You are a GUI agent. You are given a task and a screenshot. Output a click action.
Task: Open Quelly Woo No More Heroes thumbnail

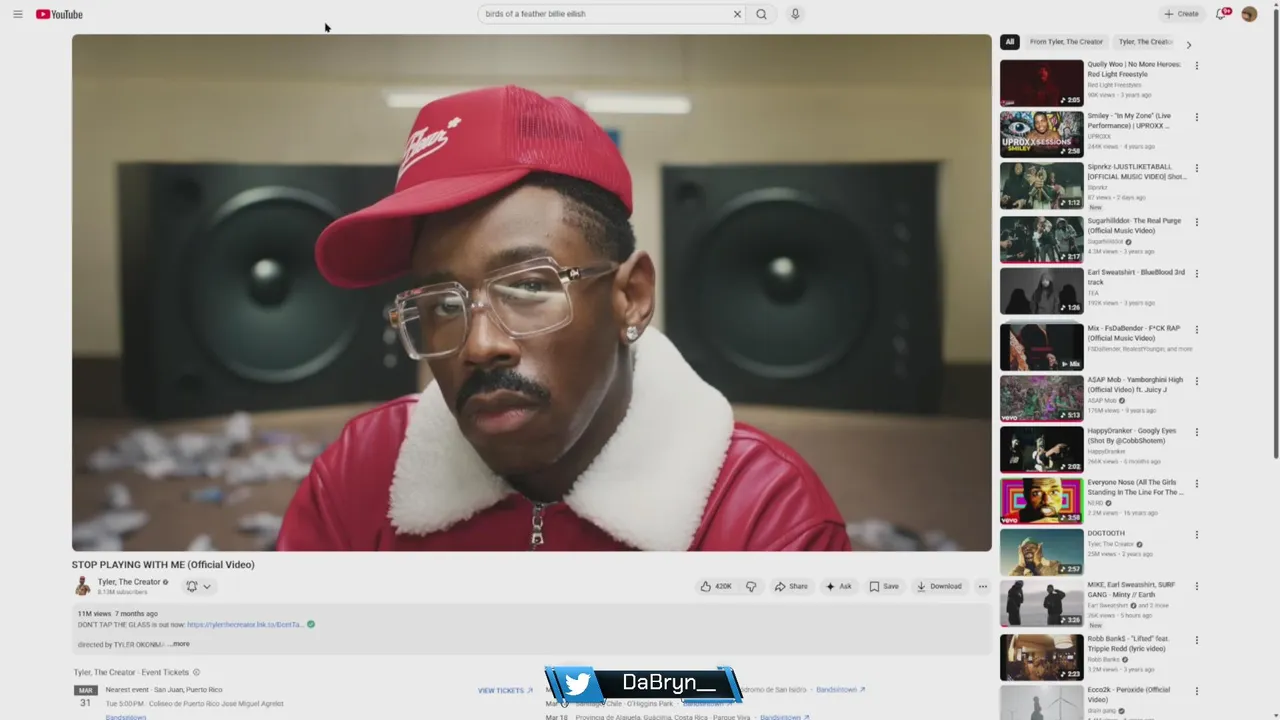click(x=1041, y=83)
